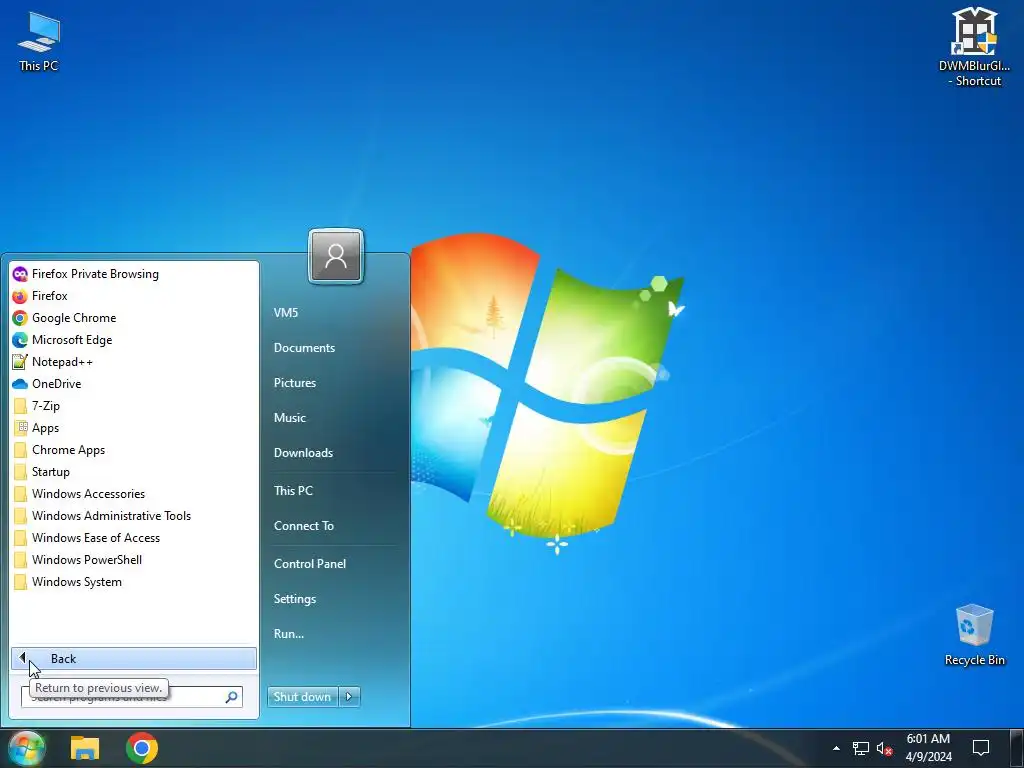
Task: Open Connect To in the start menu
Action: (x=304, y=526)
